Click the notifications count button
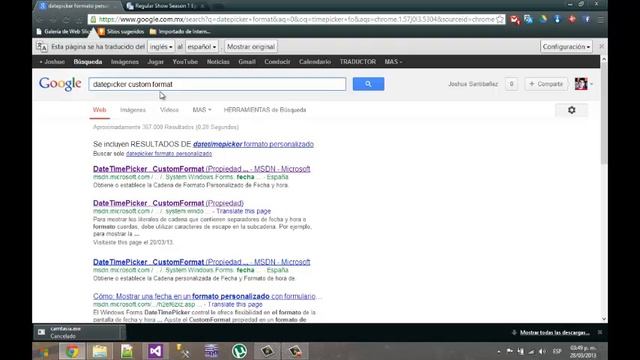This screenshot has height=360, width=640. coord(511,84)
